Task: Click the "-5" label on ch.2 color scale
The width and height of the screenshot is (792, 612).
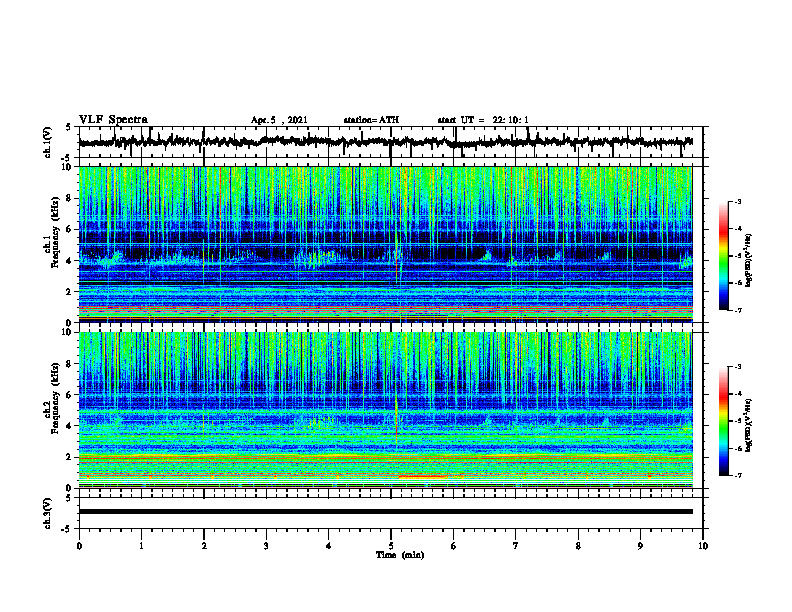Action: click(738, 421)
